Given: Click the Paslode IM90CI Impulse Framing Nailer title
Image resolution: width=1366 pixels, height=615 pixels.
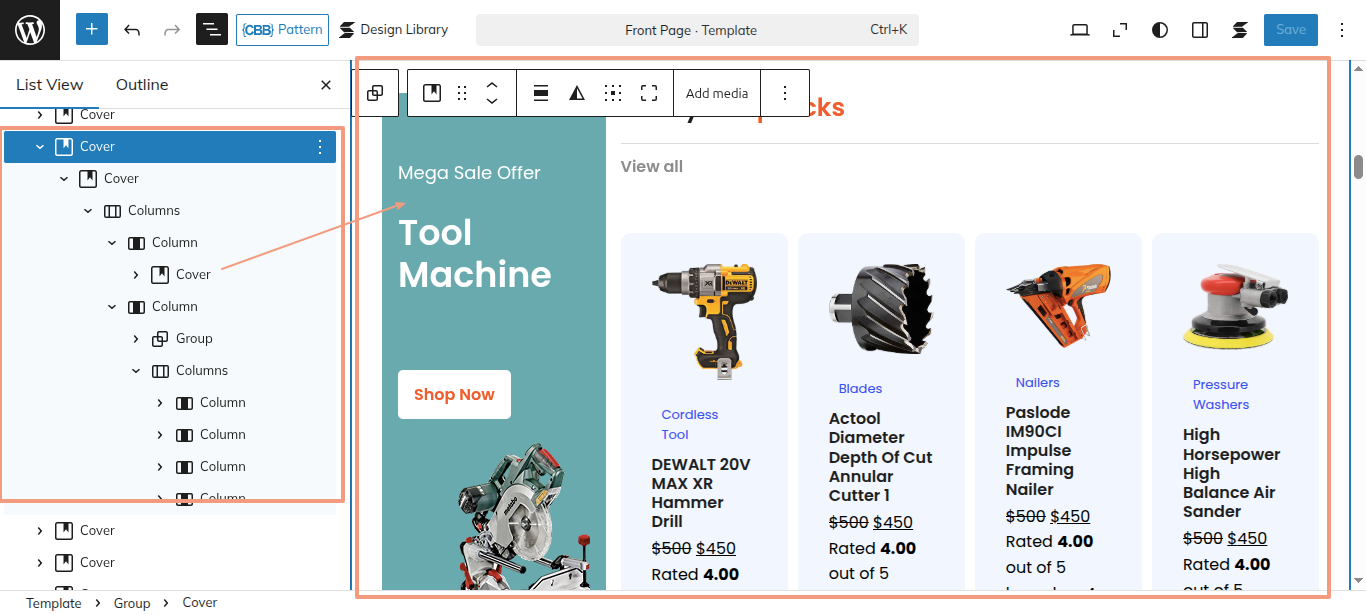Looking at the screenshot, I should click(x=1040, y=451).
